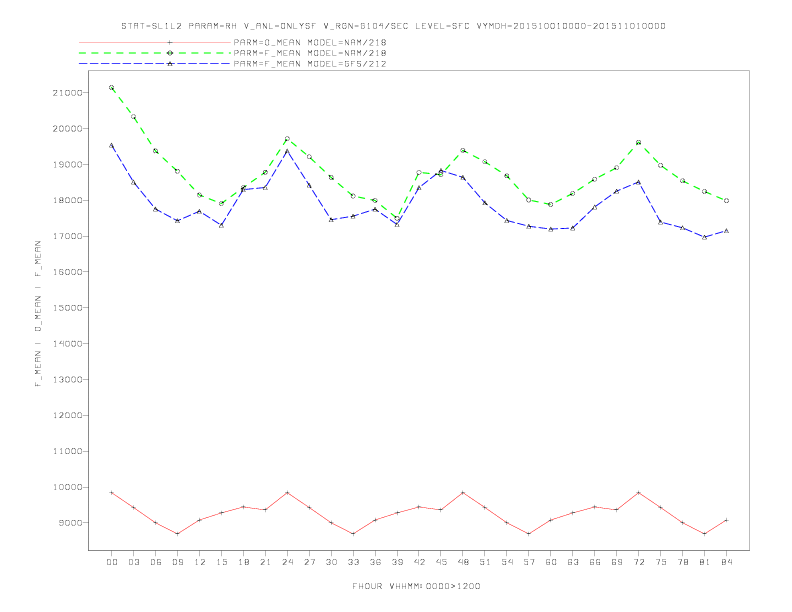This screenshot has width=792, height=612.
Task: Click red observed plus marker at hour 00
Action: (x=112, y=492)
